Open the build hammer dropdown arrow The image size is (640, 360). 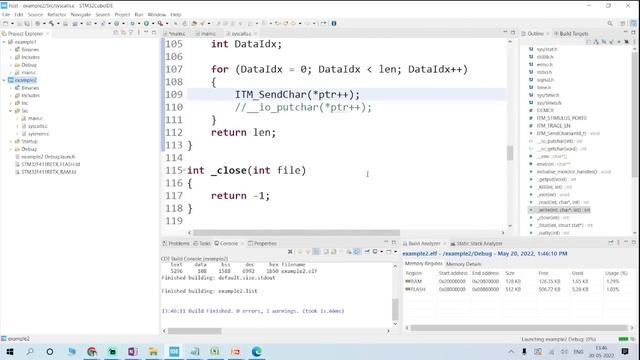[58, 24]
